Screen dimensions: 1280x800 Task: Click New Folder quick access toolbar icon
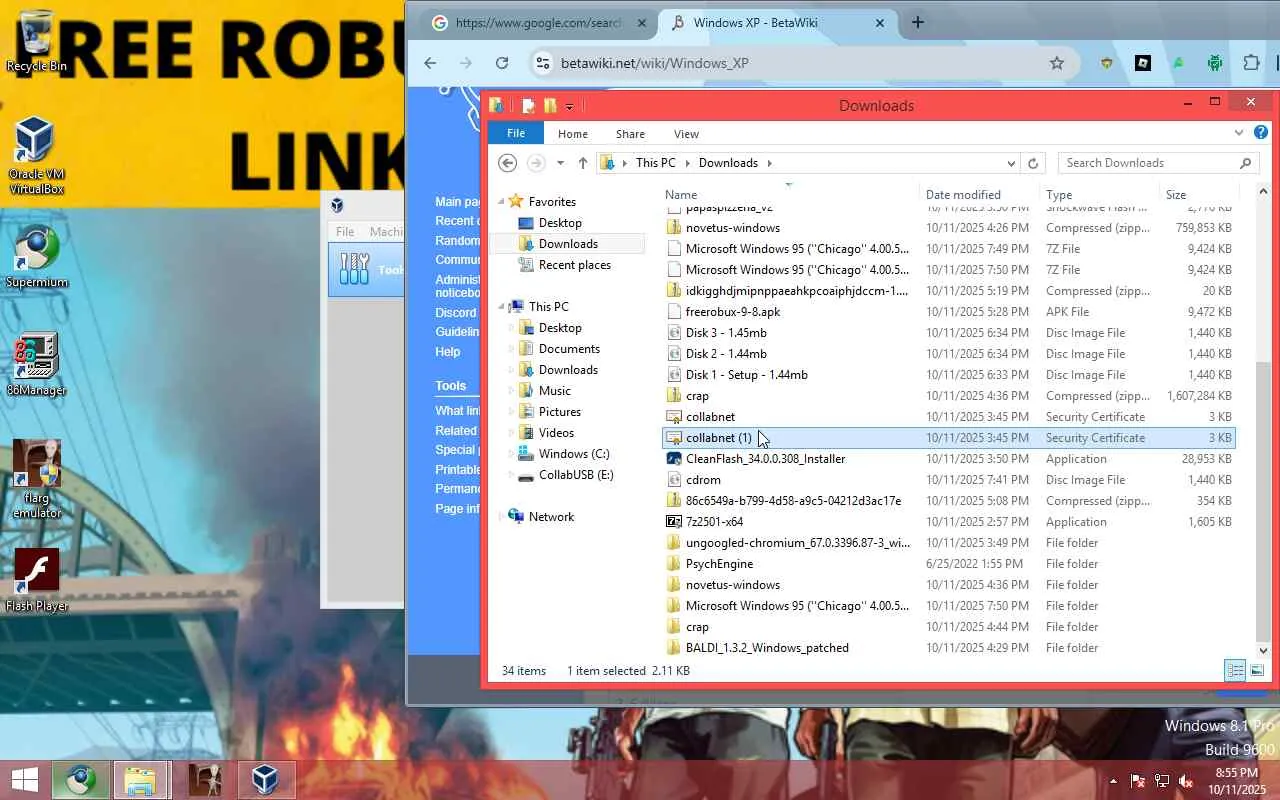point(549,106)
